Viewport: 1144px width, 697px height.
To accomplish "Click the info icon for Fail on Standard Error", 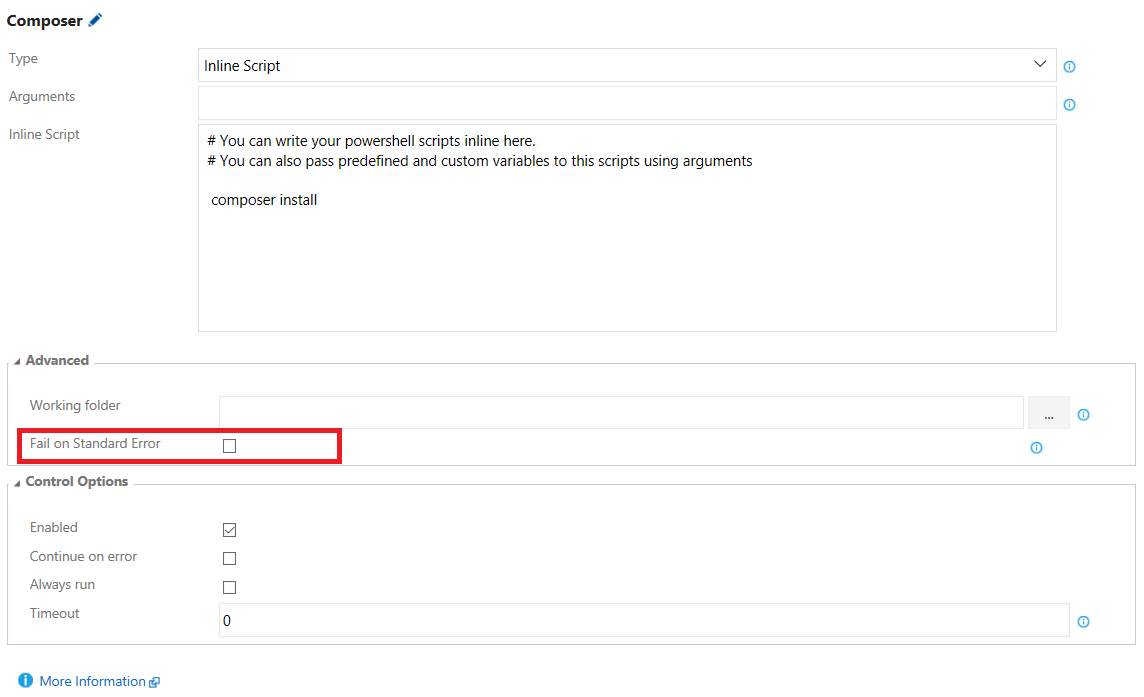I will click(1036, 448).
